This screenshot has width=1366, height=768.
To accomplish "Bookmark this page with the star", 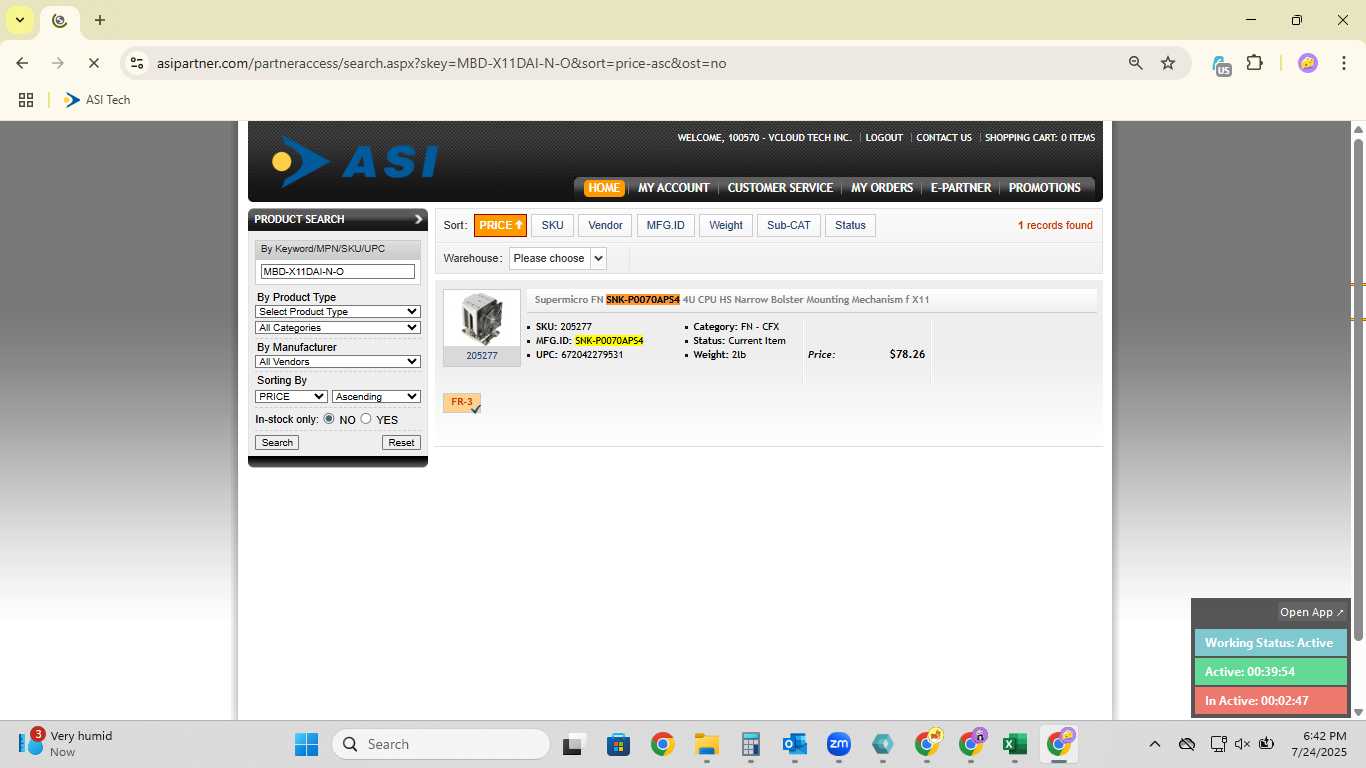I will coord(1168,63).
